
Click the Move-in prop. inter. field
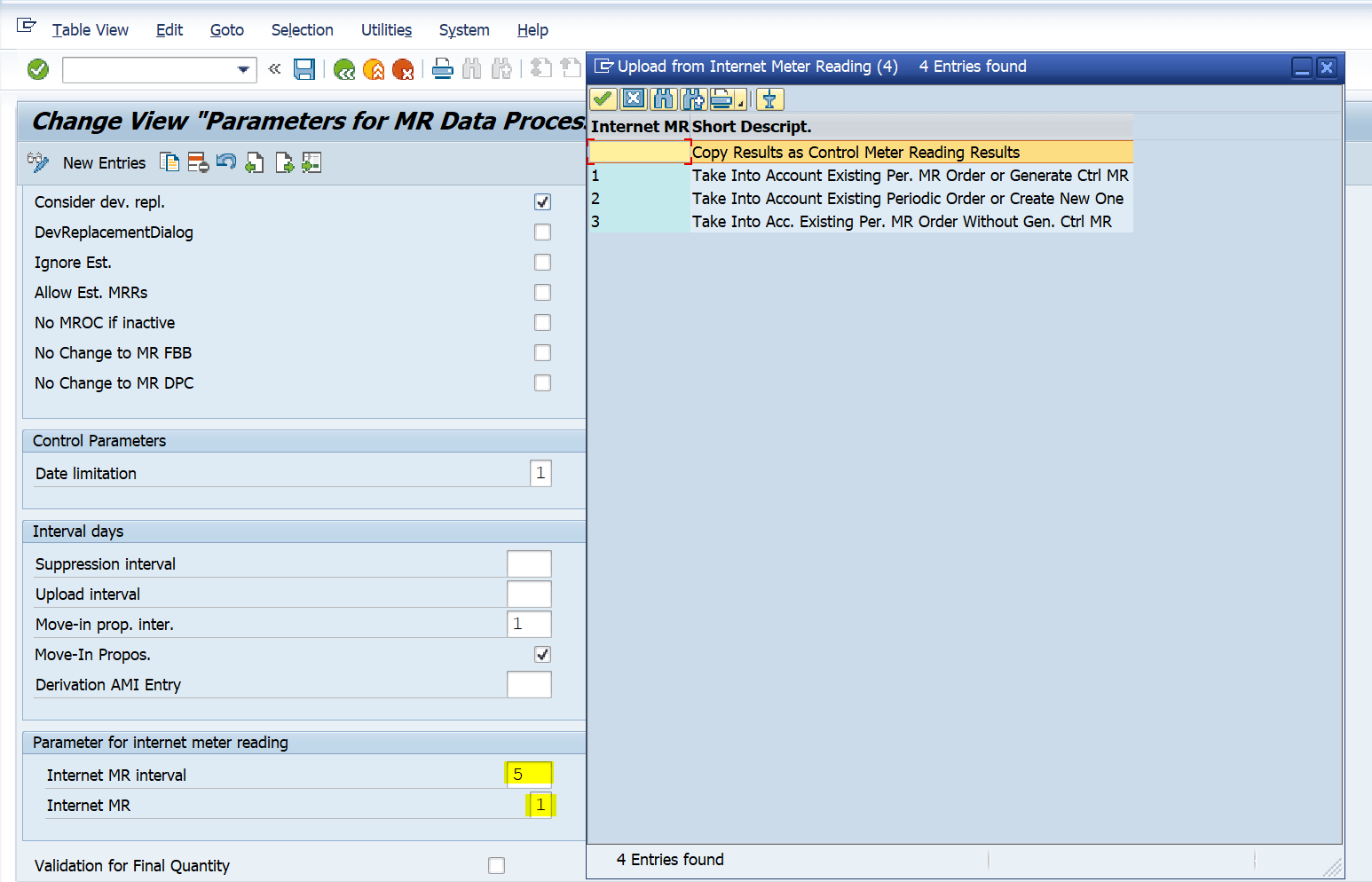pyautogui.click(x=529, y=625)
